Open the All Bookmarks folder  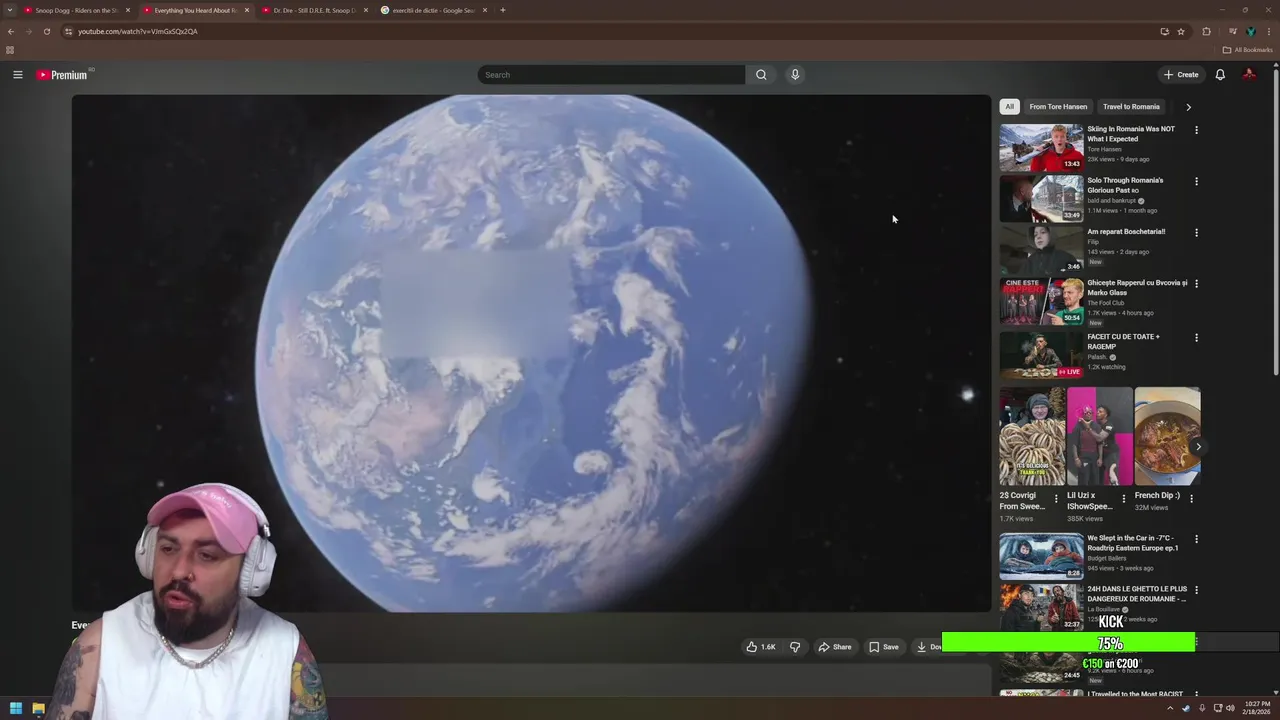coord(1247,50)
